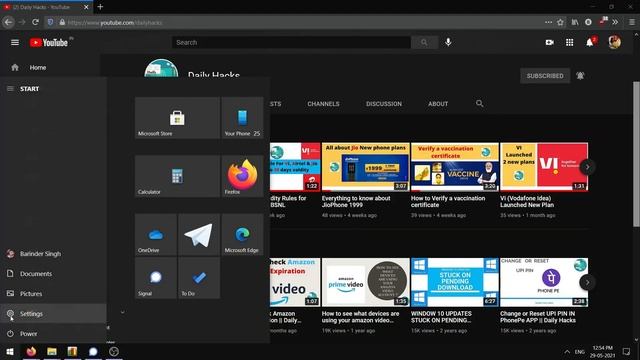Open the Telegram paper plane tile
Screen dimensions: 640x360
199,235
